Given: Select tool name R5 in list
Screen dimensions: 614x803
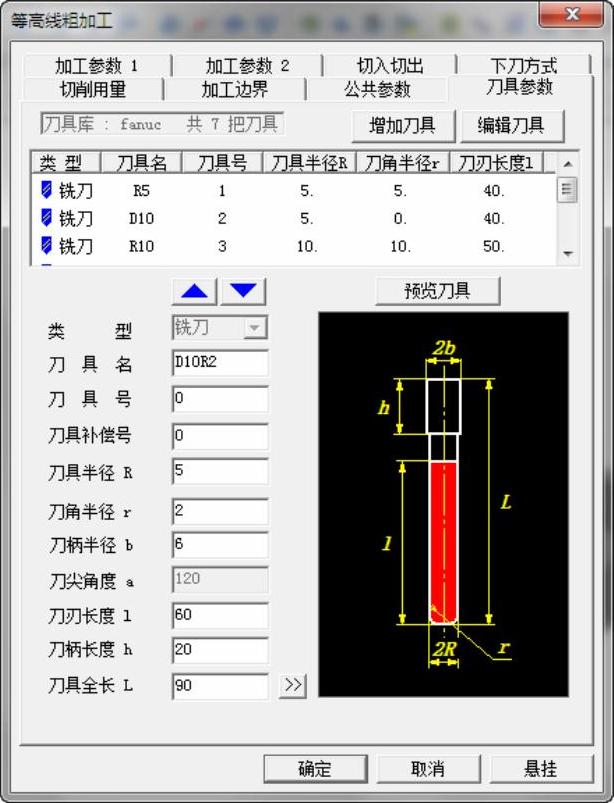Looking at the screenshot, I should click(141, 191).
